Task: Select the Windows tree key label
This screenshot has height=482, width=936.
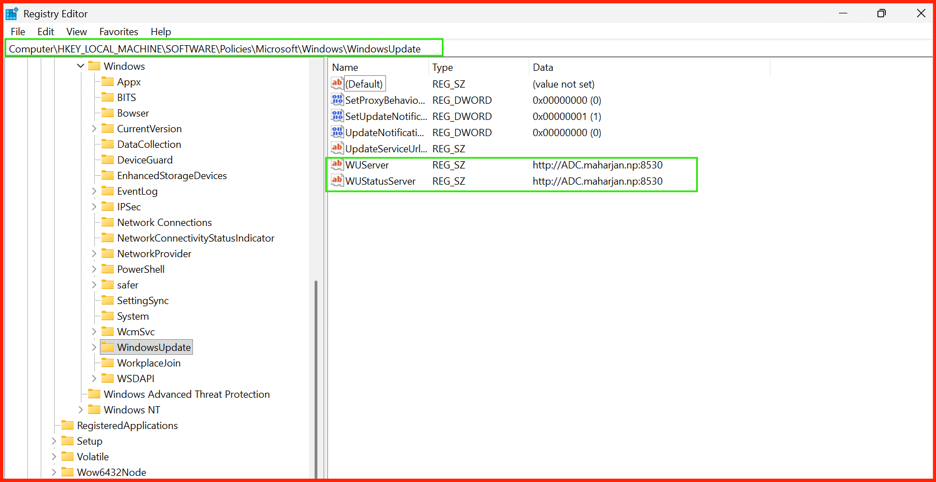Action: (124, 66)
